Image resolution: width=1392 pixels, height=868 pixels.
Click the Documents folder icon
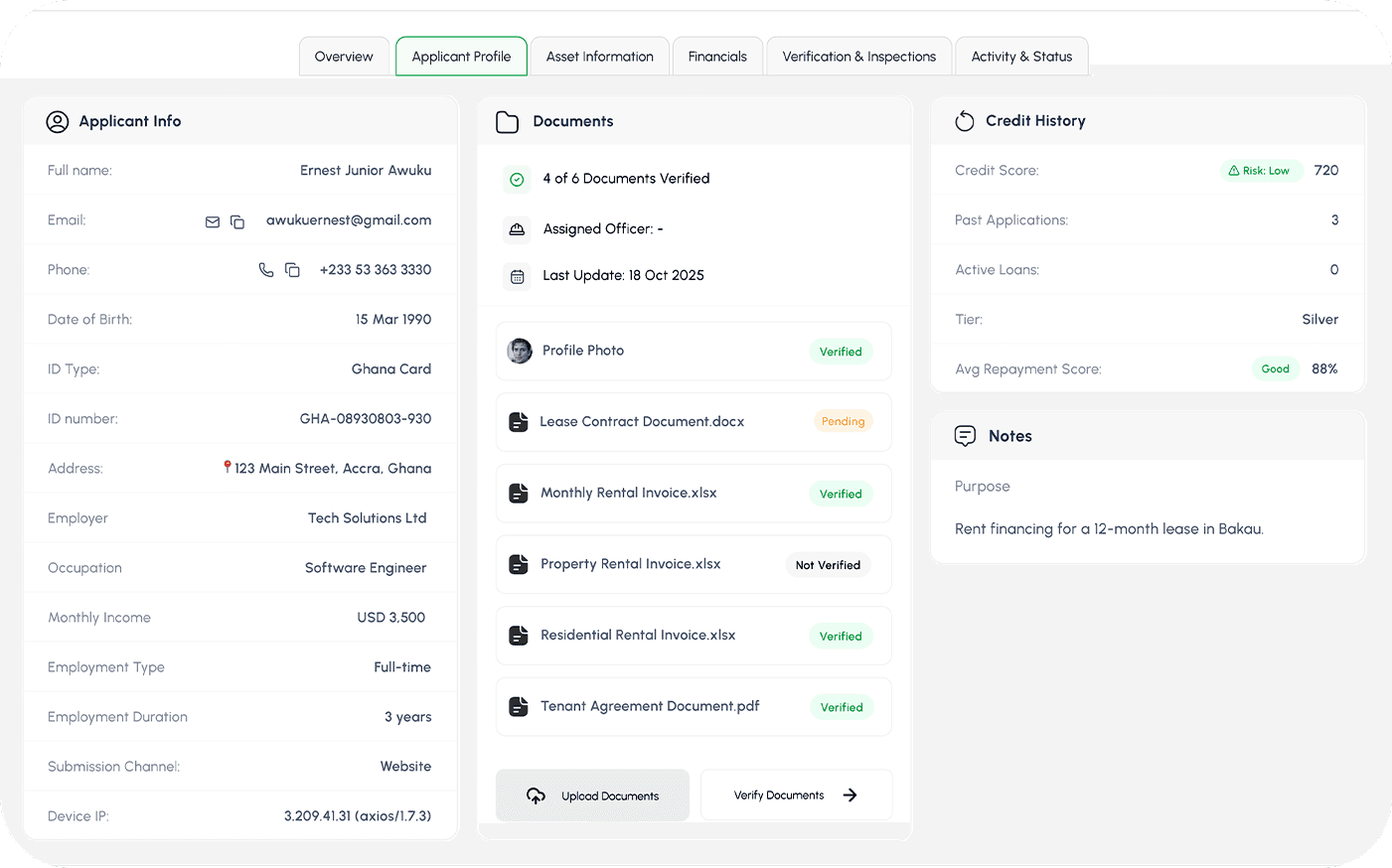point(508,122)
